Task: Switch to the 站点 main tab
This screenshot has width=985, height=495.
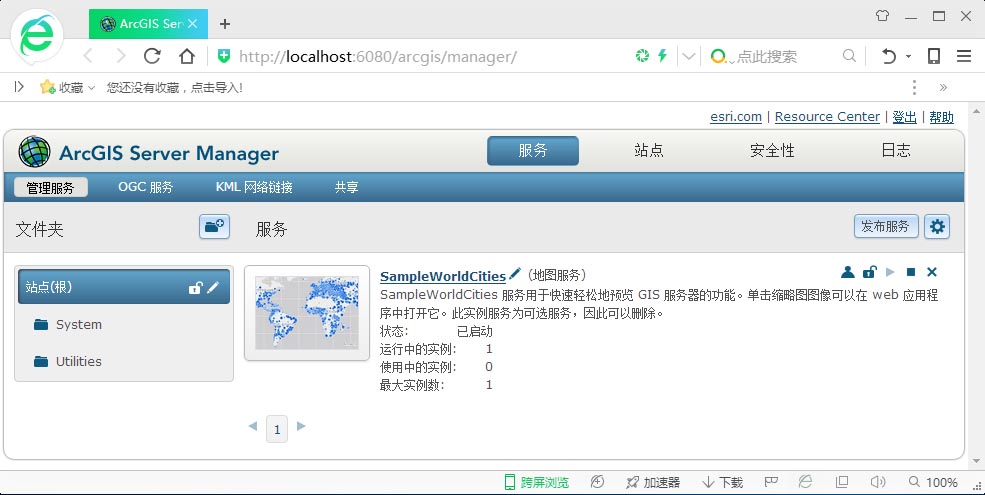Action: [x=649, y=151]
